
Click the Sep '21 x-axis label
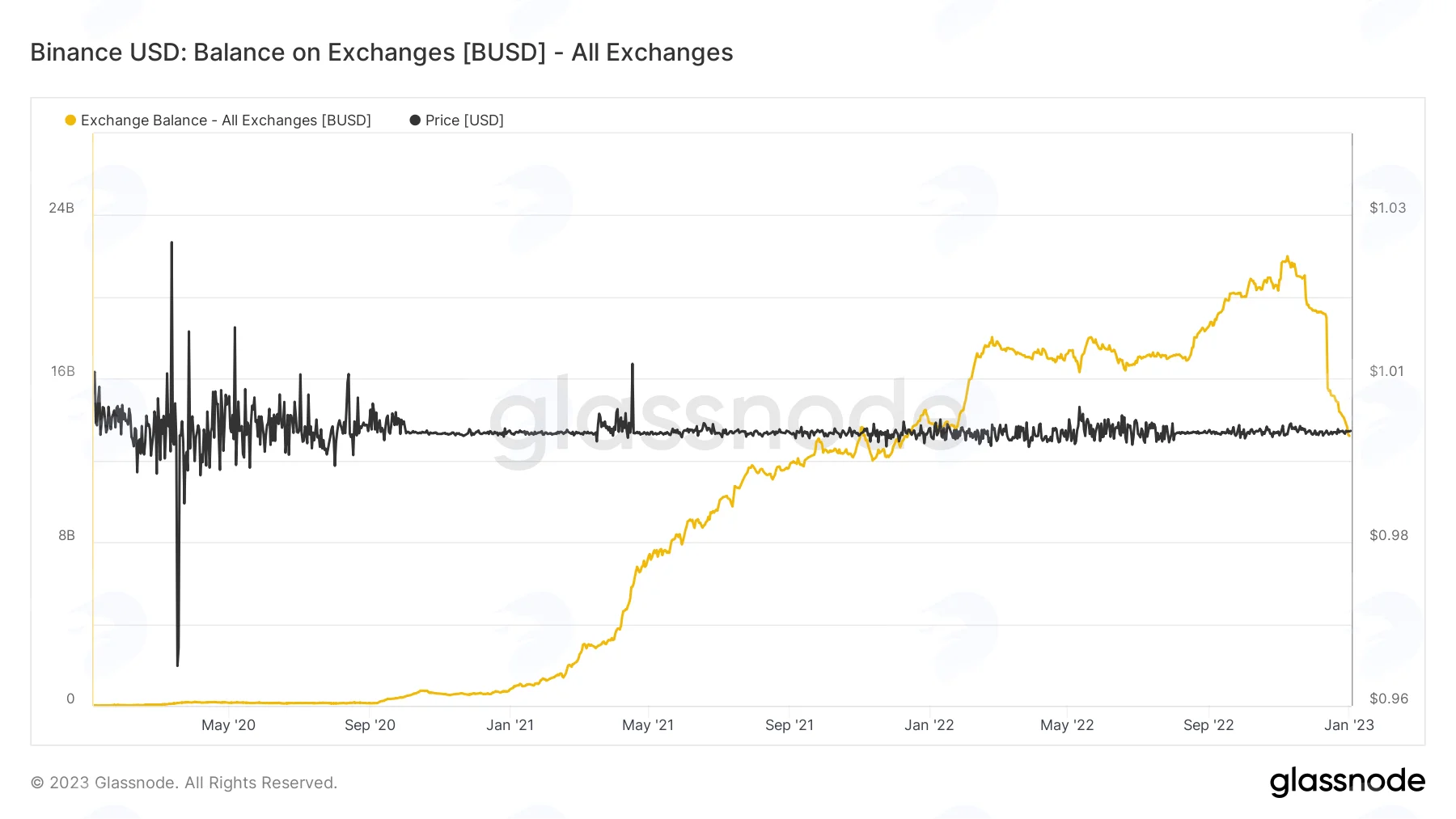(789, 725)
